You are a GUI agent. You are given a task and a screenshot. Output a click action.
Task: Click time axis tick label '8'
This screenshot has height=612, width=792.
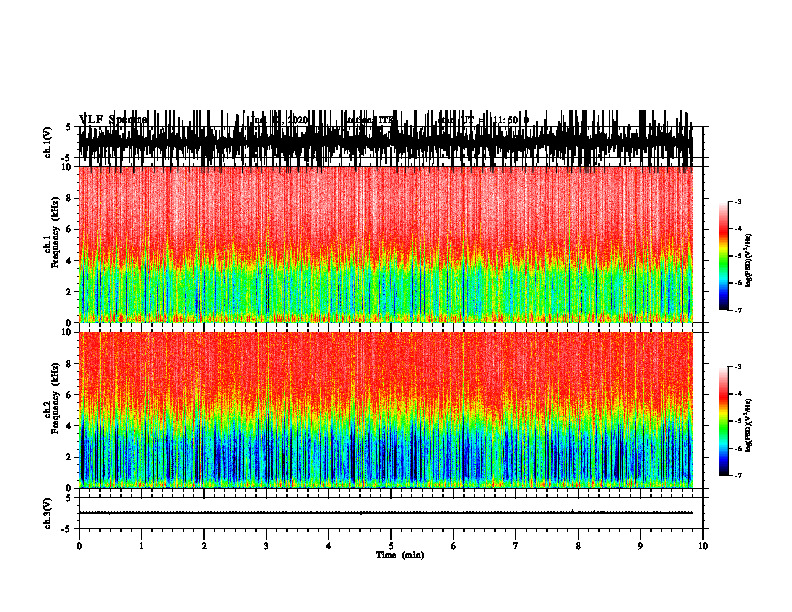point(578,546)
